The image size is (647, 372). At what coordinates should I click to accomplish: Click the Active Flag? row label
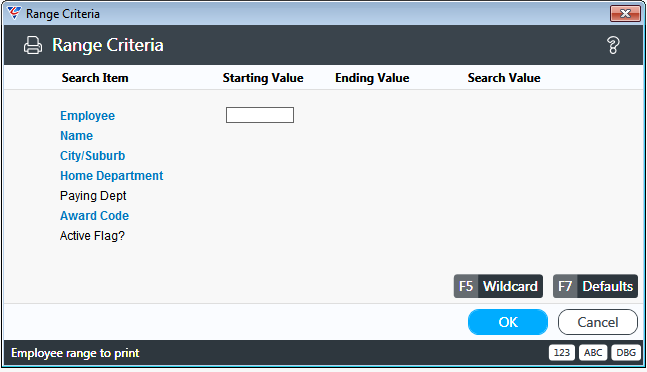92,236
